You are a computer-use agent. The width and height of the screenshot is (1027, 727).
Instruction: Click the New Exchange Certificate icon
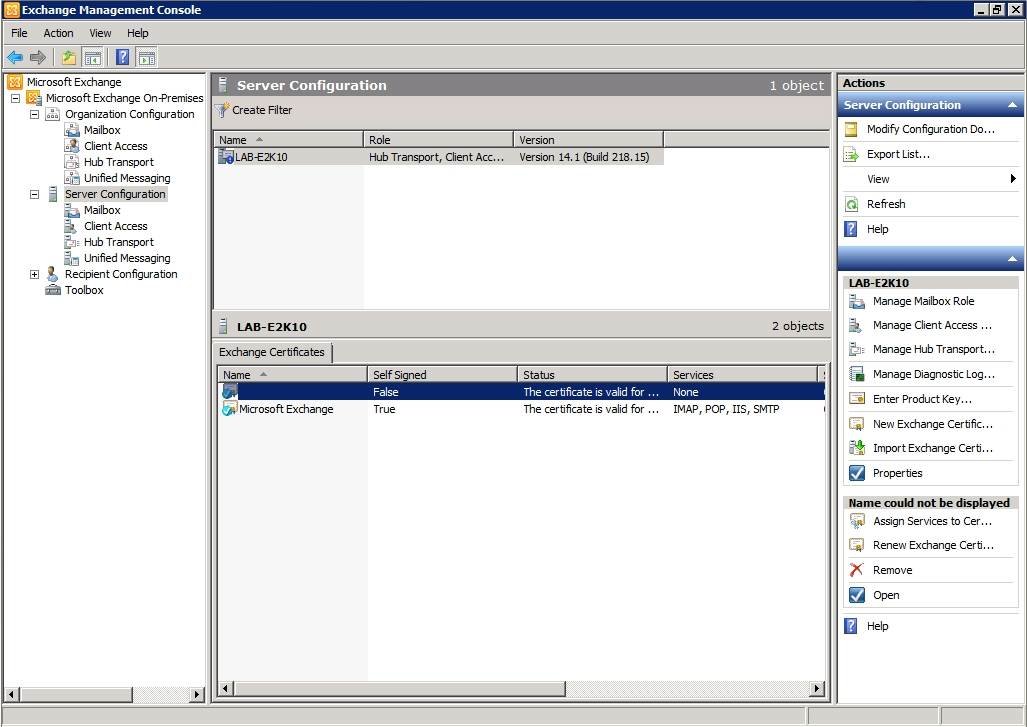pyautogui.click(x=857, y=424)
